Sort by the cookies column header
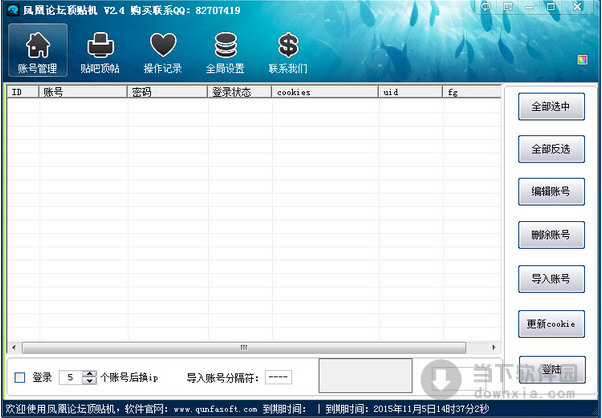Viewport: 602px width, 418px height. pyautogui.click(x=325, y=92)
